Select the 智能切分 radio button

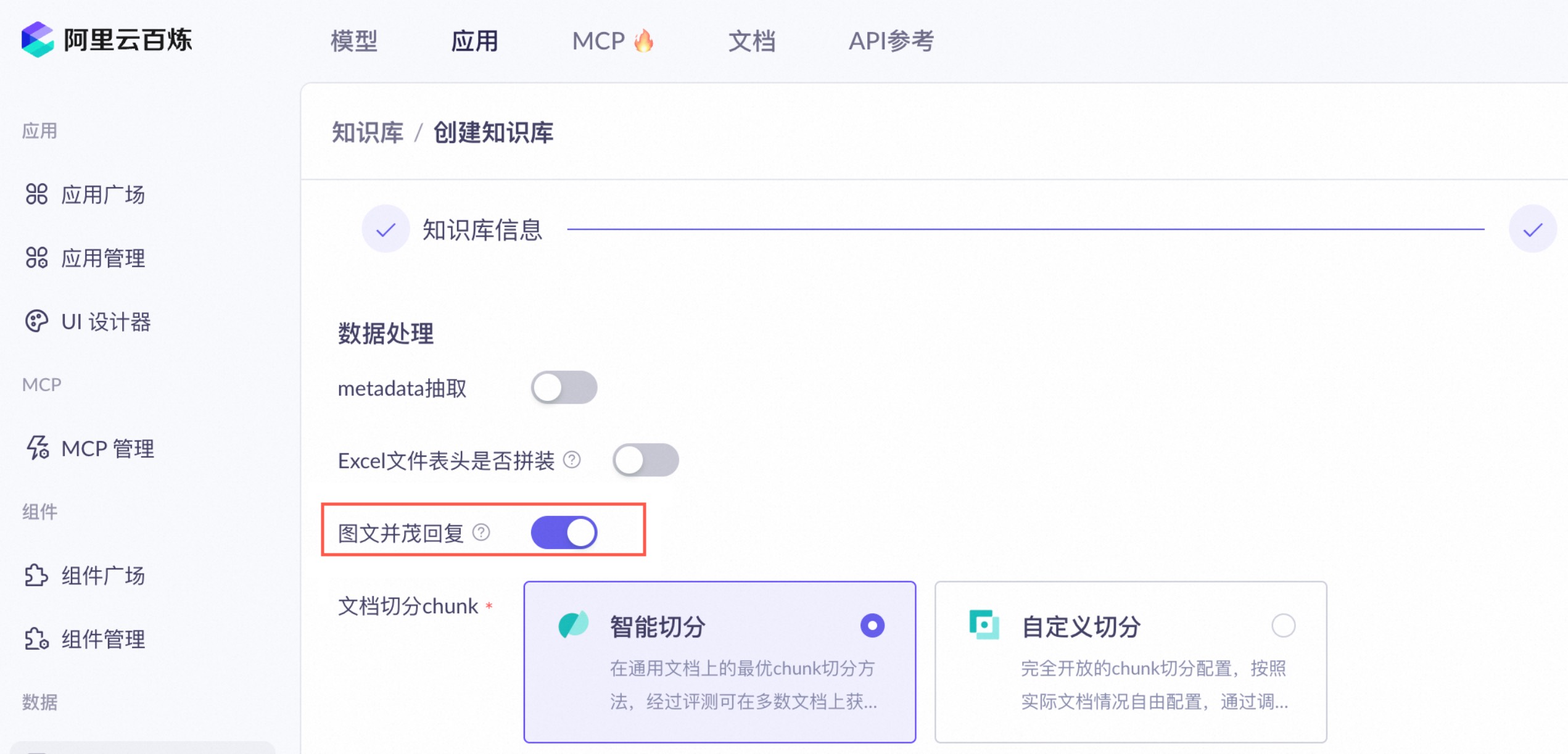point(872,626)
